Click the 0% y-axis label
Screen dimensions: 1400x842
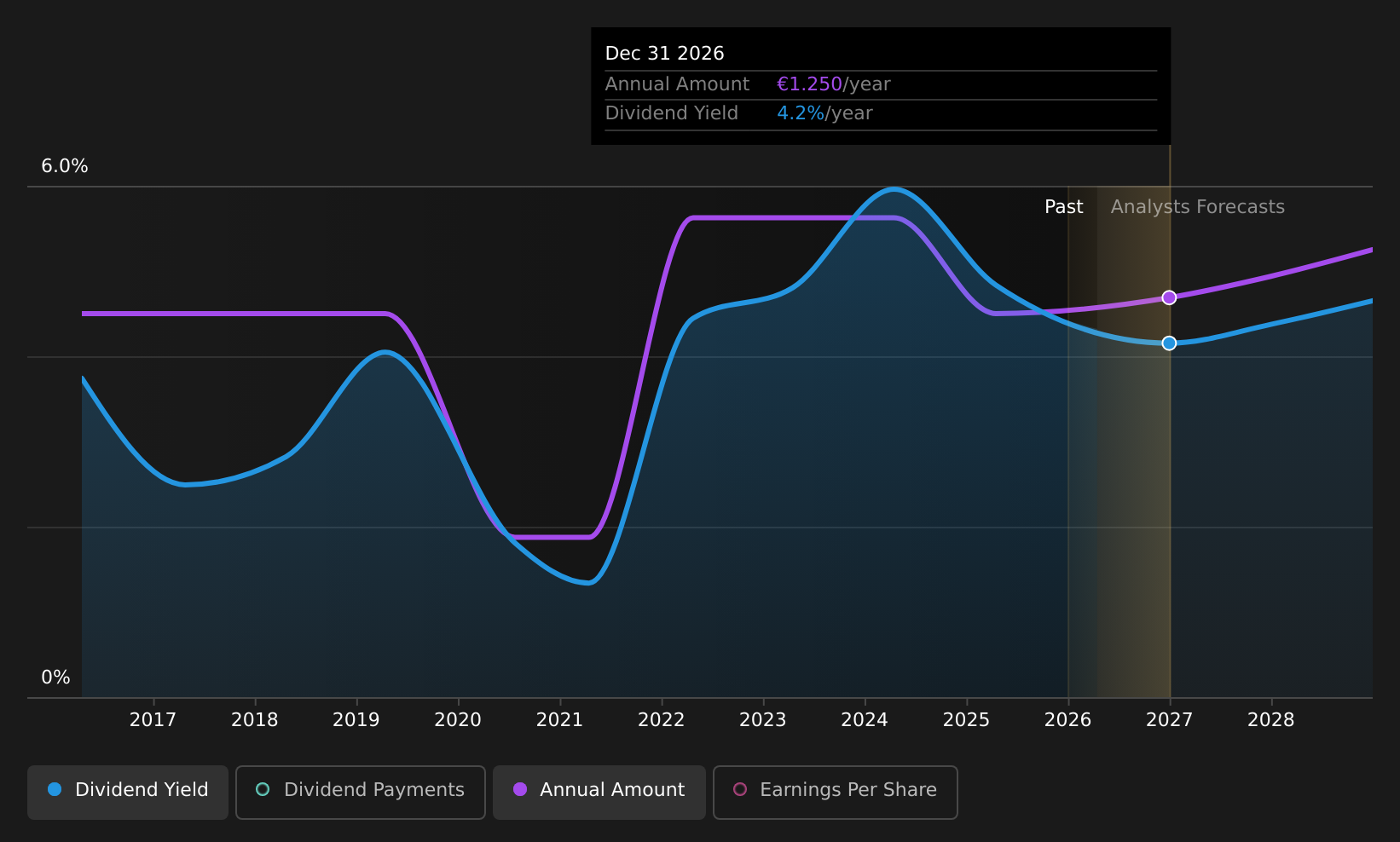[x=55, y=678]
